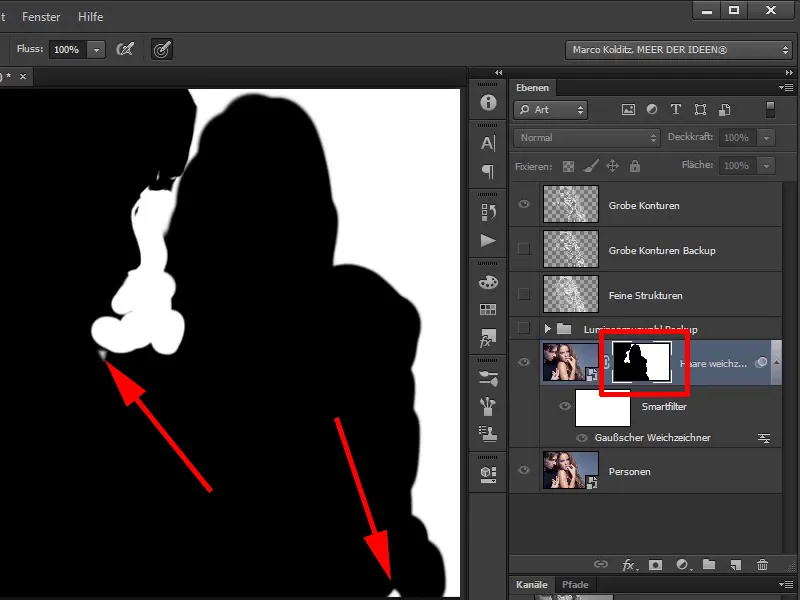Open the Swatches grid panel icon
800x600 pixels.
point(488,309)
